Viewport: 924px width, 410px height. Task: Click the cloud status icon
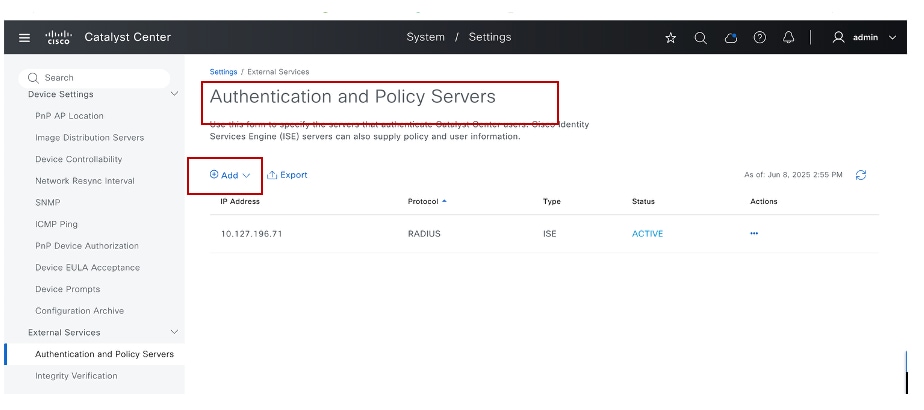click(x=731, y=38)
